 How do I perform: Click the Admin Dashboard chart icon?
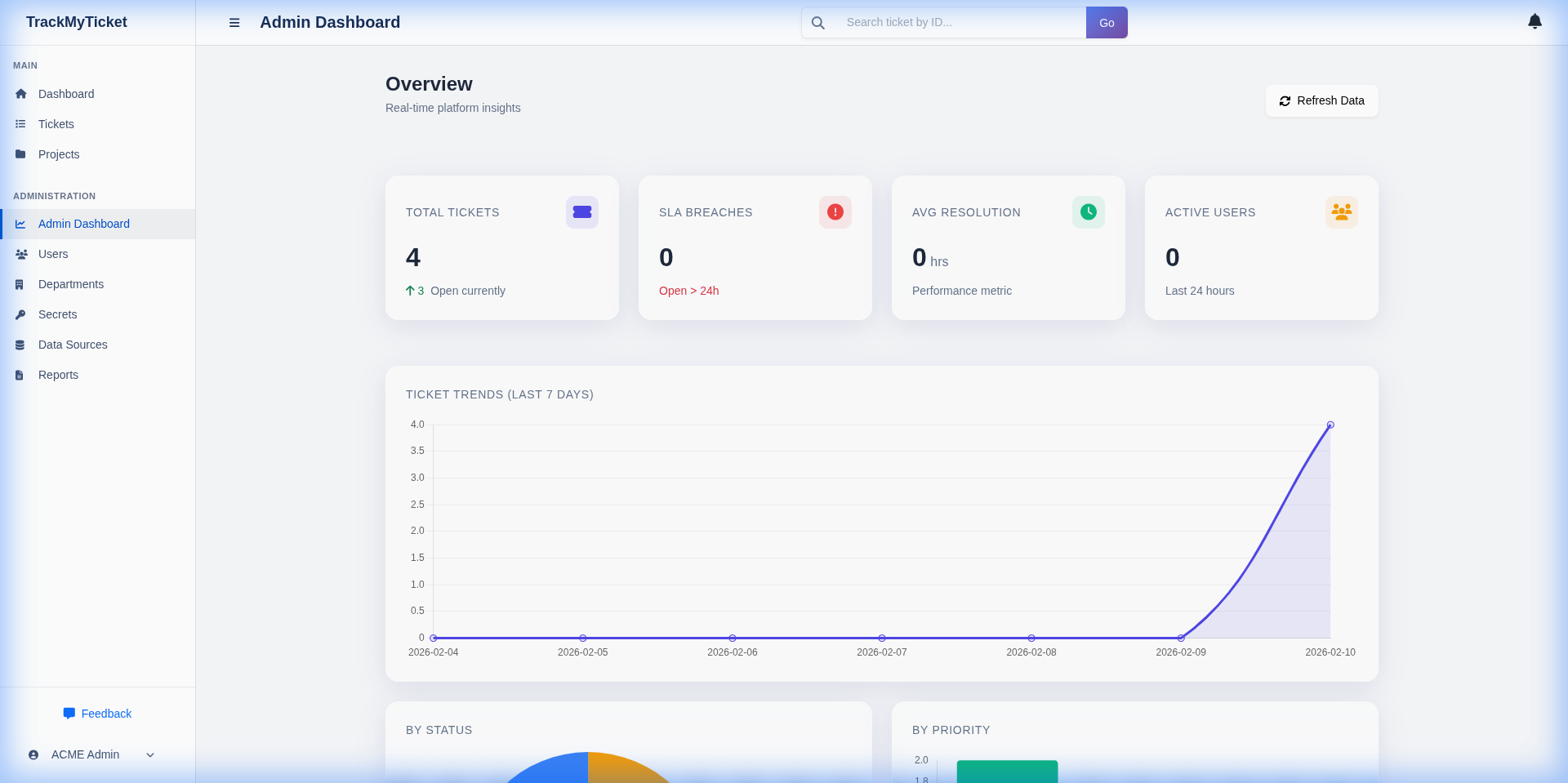[21, 224]
